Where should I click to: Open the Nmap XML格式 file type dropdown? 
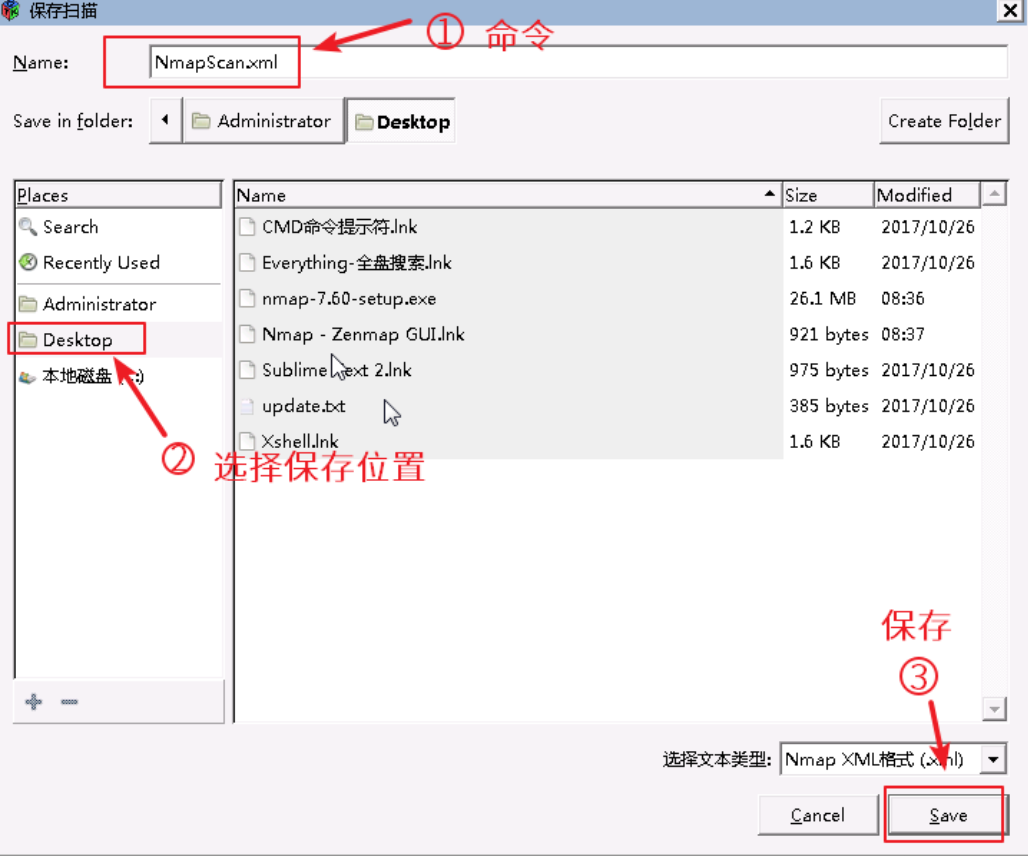[892, 759]
